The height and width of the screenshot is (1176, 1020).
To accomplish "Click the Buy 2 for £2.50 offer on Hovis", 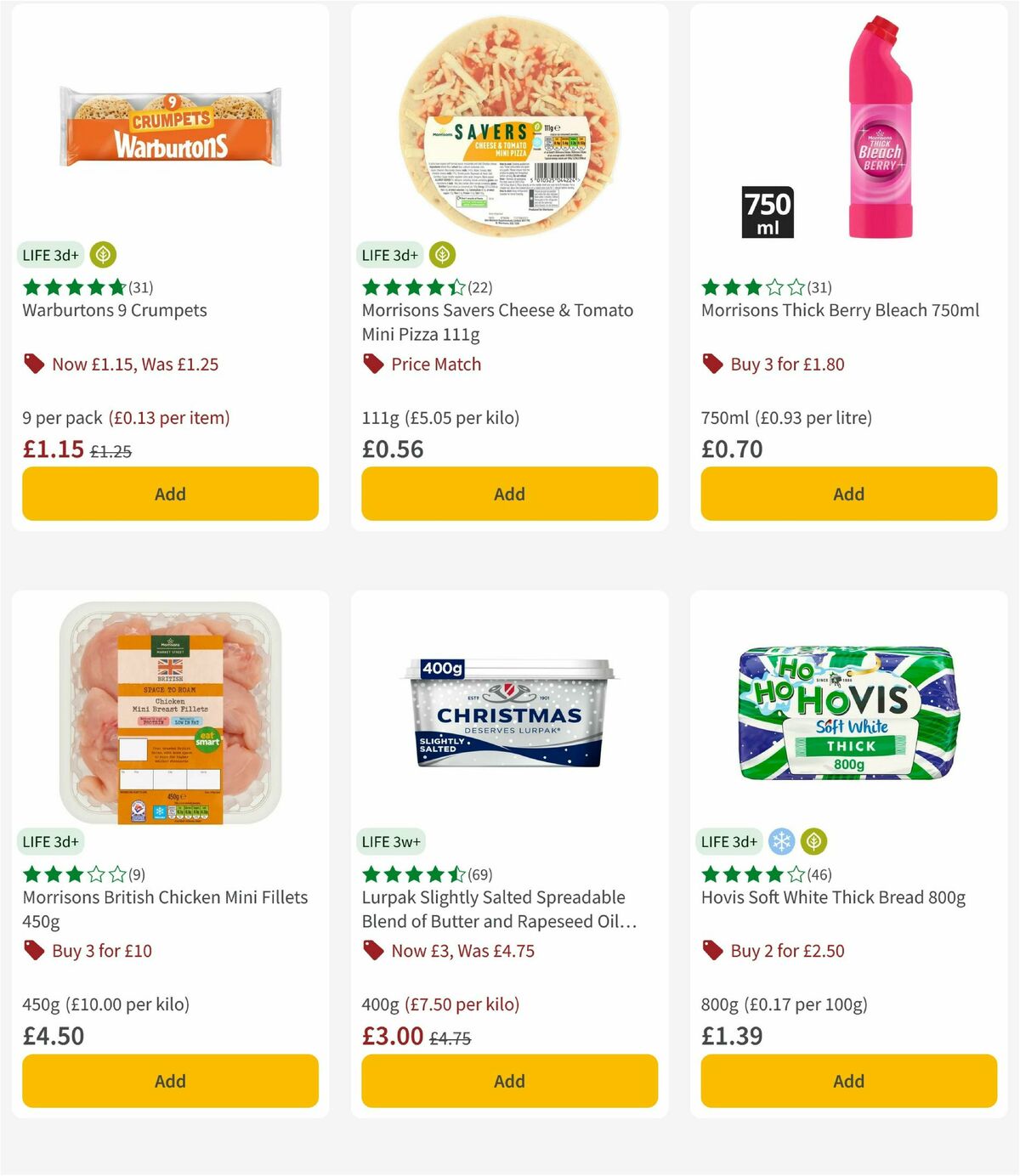I will click(786, 951).
